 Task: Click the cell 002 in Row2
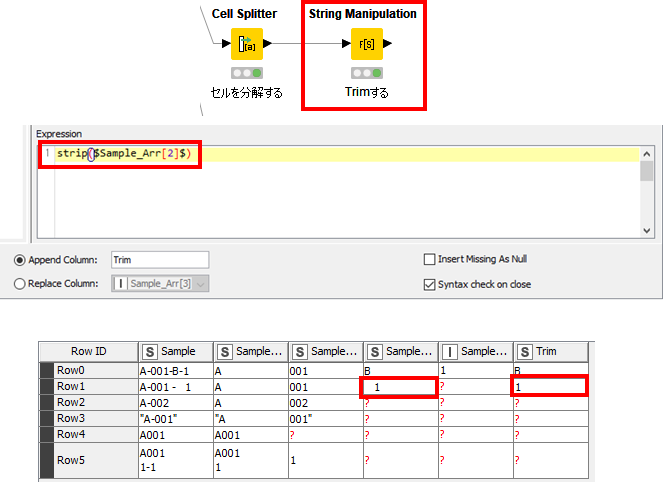click(x=326, y=403)
